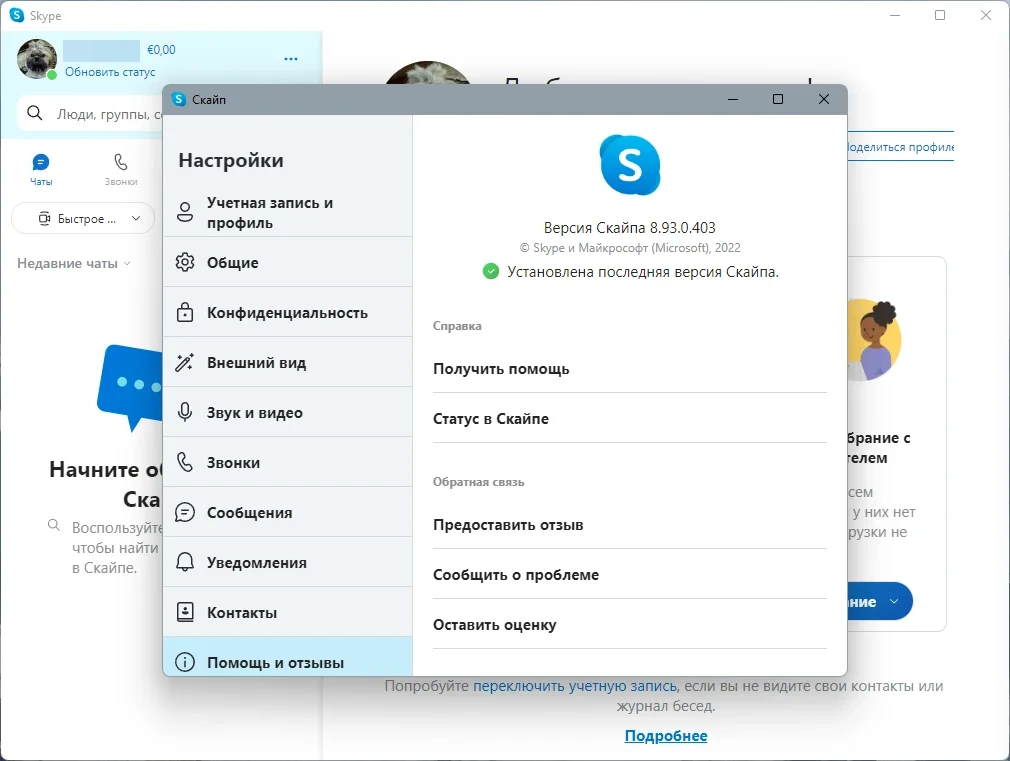Open the three-dots more menu
The height and width of the screenshot is (761, 1010).
(x=291, y=59)
